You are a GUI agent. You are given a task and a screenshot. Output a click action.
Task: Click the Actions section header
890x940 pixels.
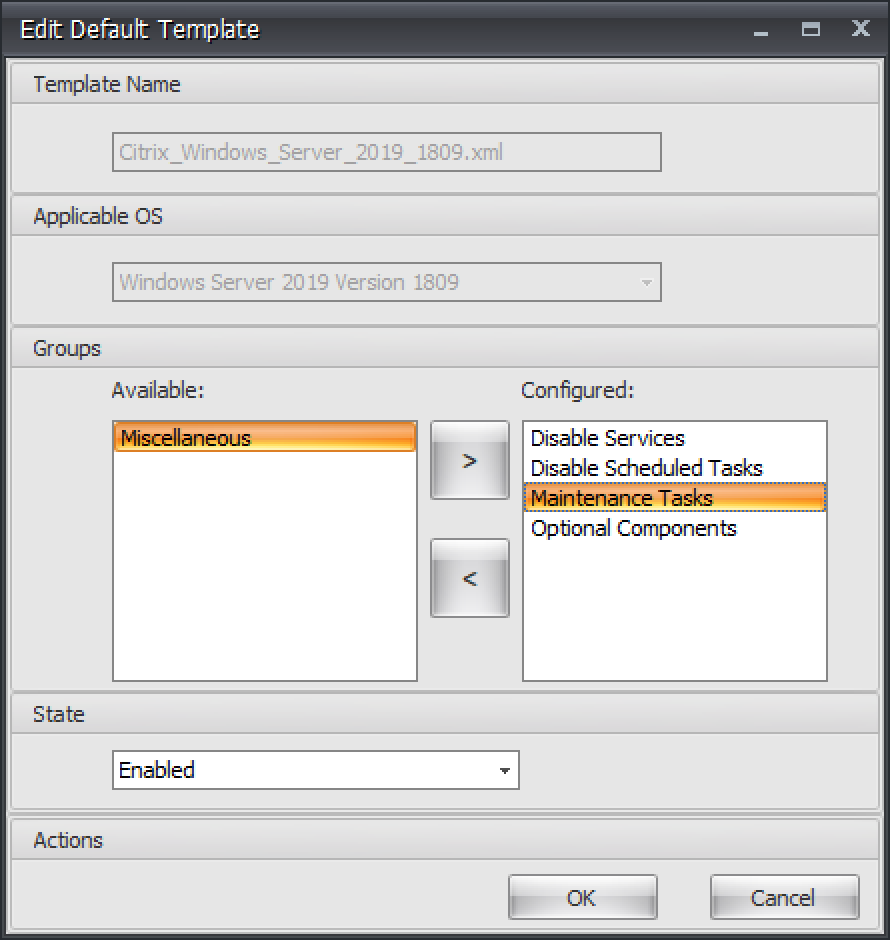(67, 840)
